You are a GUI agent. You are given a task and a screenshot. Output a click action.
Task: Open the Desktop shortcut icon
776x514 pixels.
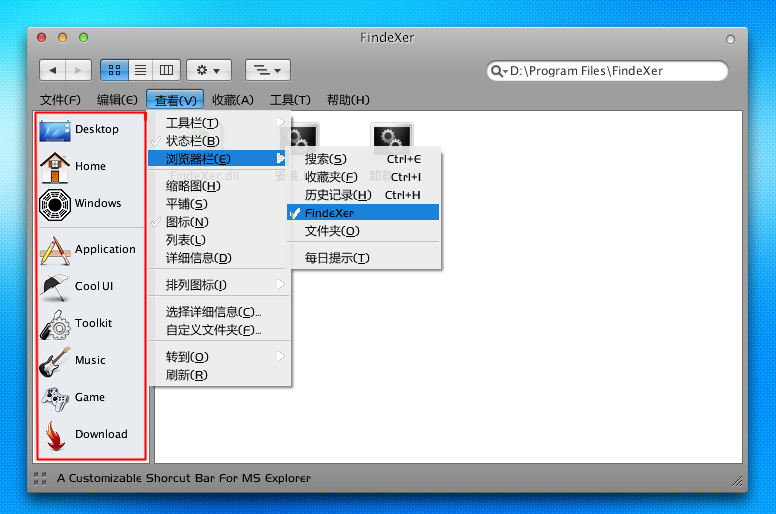click(54, 130)
